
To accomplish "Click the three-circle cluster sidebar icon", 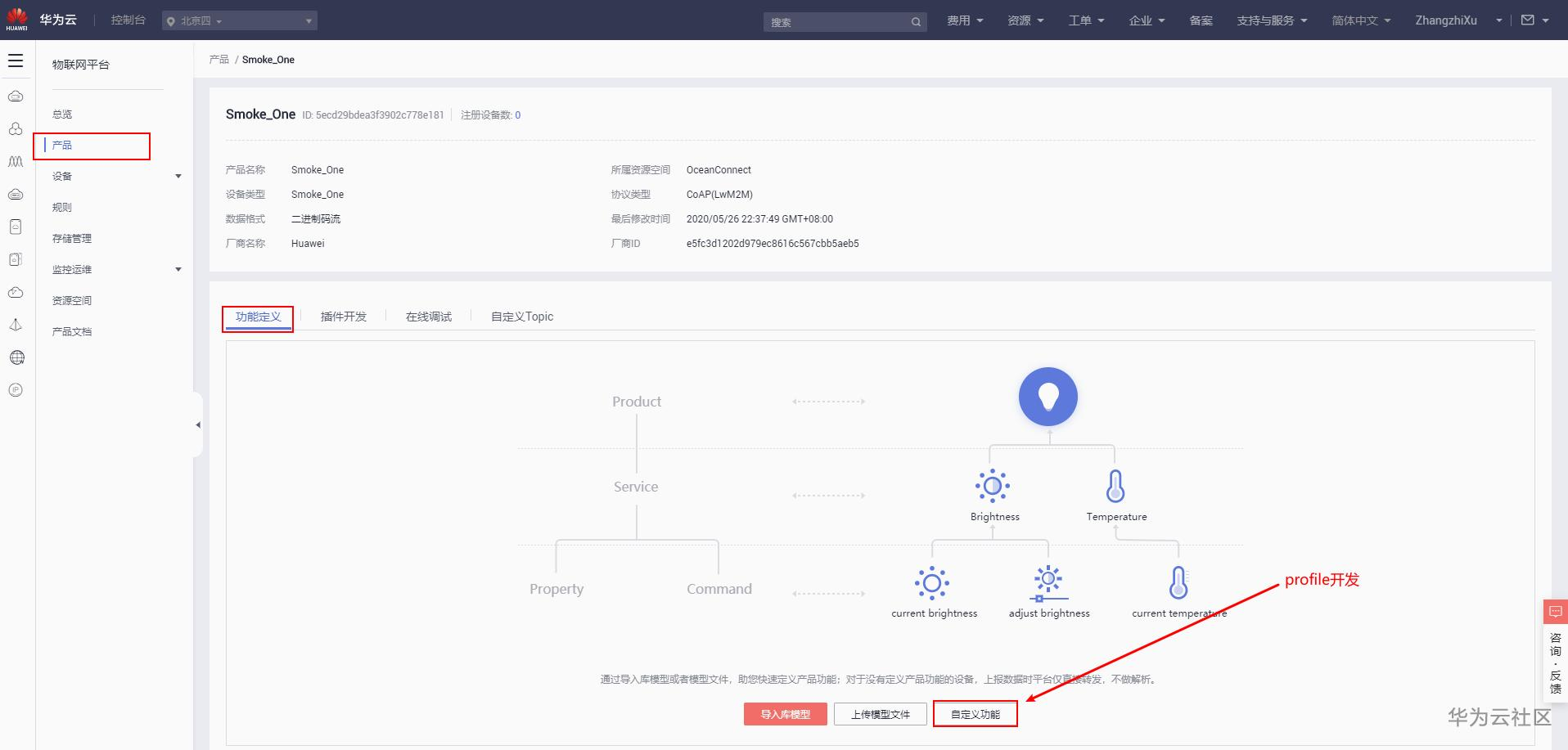I will pos(16,129).
